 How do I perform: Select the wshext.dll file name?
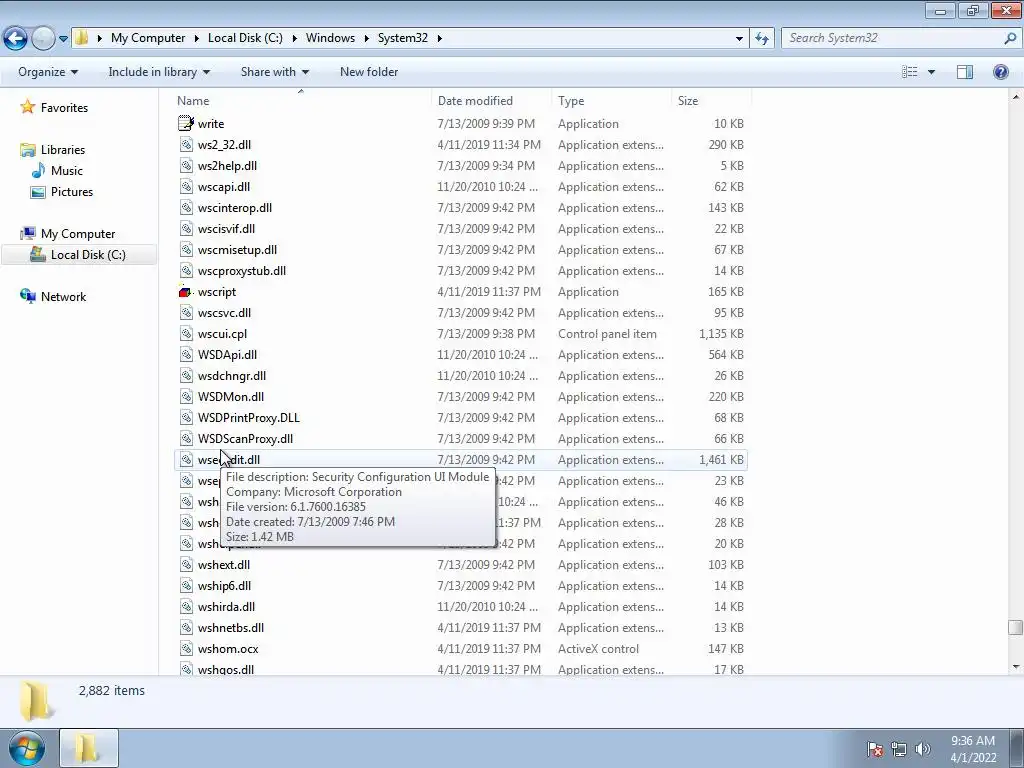coord(224,564)
